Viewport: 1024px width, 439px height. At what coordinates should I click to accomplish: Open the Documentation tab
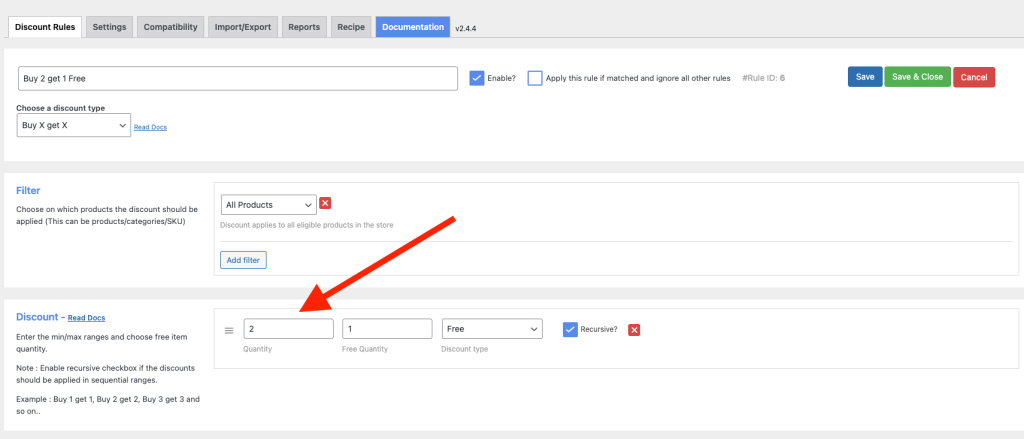[x=413, y=27]
